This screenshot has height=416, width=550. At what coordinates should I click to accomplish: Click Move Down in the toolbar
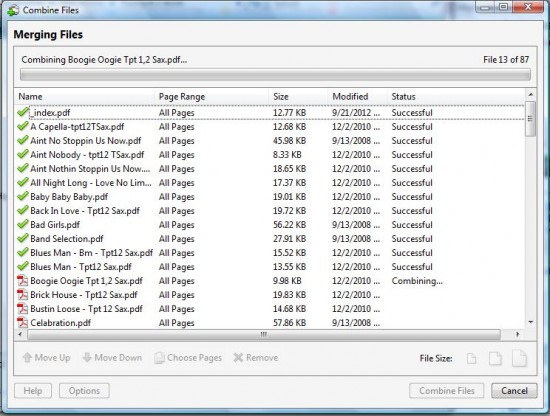(x=112, y=358)
